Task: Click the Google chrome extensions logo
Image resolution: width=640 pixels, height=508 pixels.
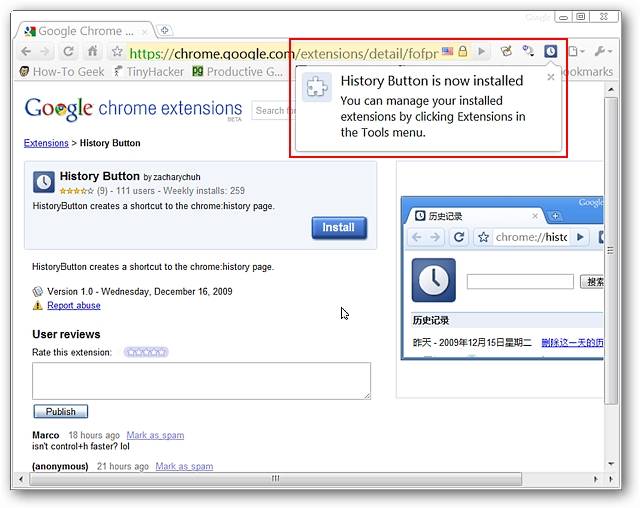Action: [x=133, y=109]
